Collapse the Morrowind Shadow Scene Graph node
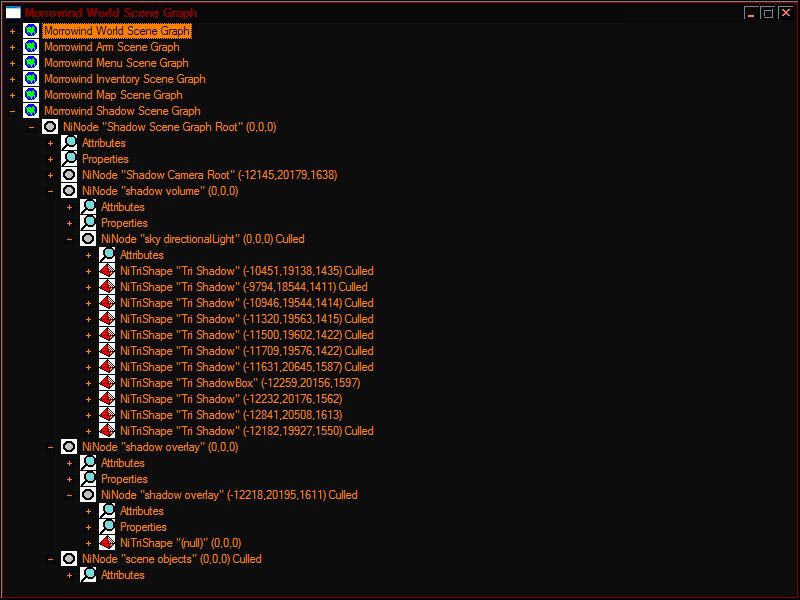Image resolution: width=800 pixels, height=600 pixels. pos(12,111)
